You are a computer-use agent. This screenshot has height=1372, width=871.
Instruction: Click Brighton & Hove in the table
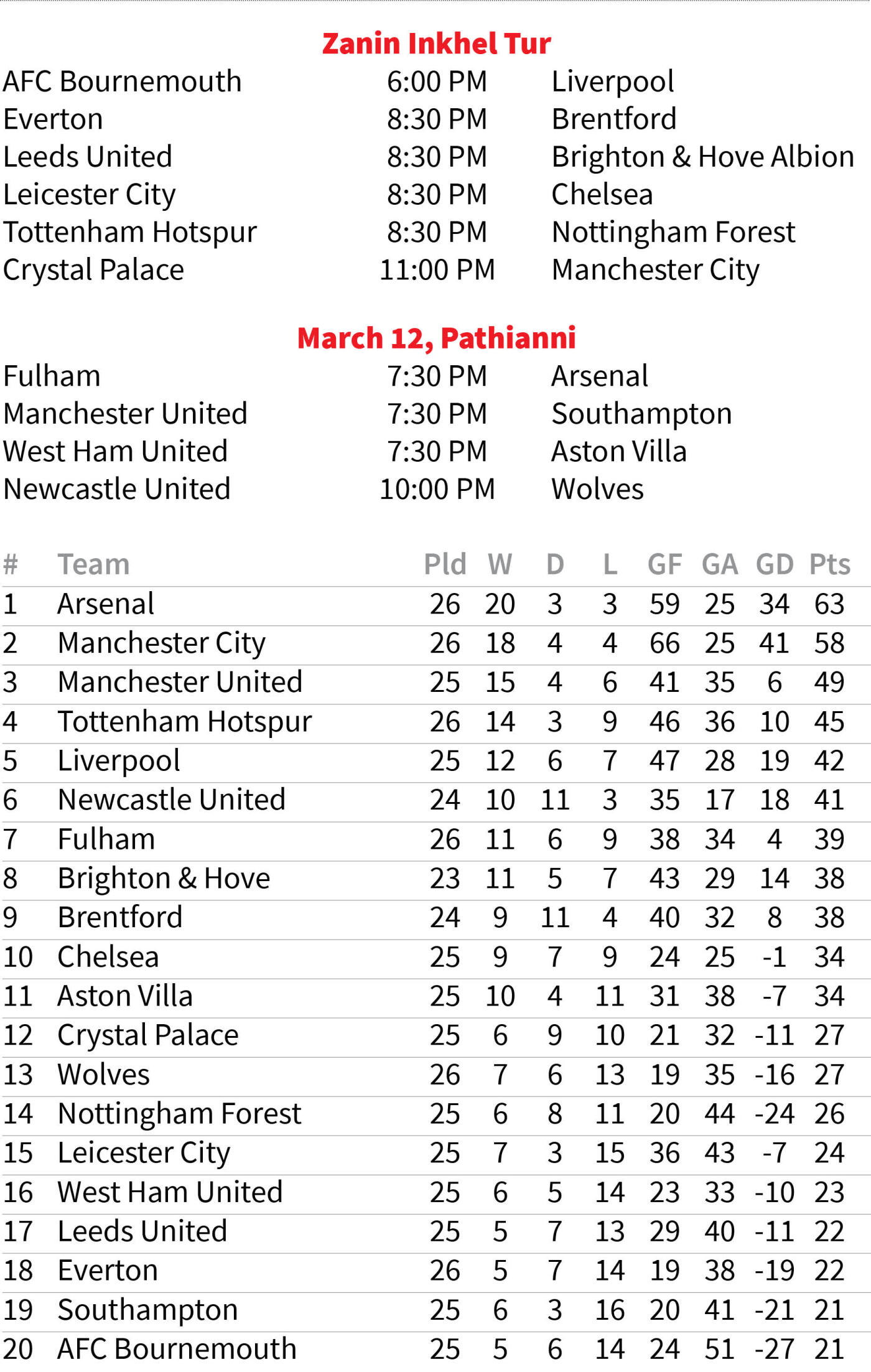[x=164, y=879]
